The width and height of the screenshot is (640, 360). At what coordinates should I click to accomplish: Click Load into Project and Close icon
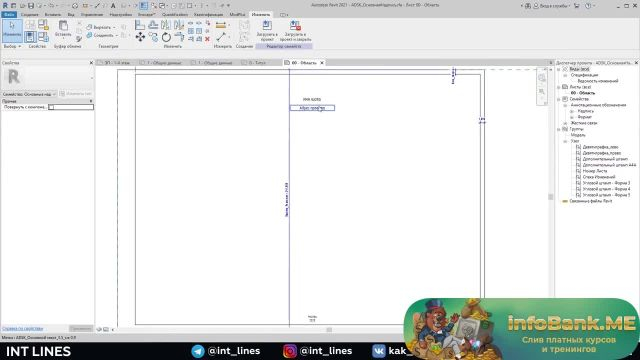295,31
